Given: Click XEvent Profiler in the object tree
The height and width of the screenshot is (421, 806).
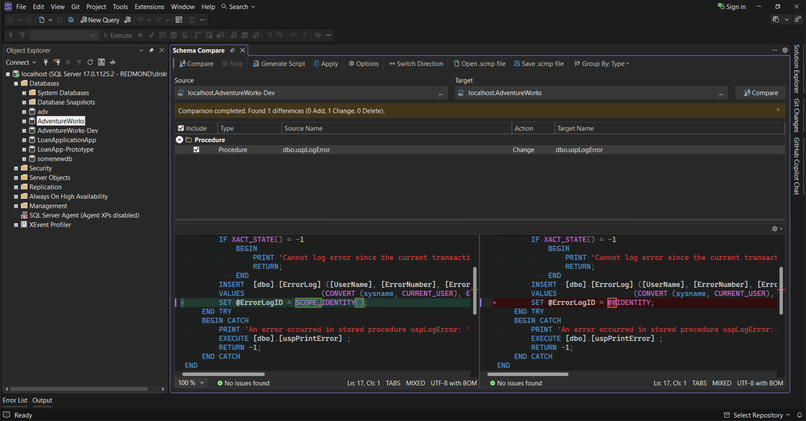Looking at the screenshot, I should [x=50, y=225].
